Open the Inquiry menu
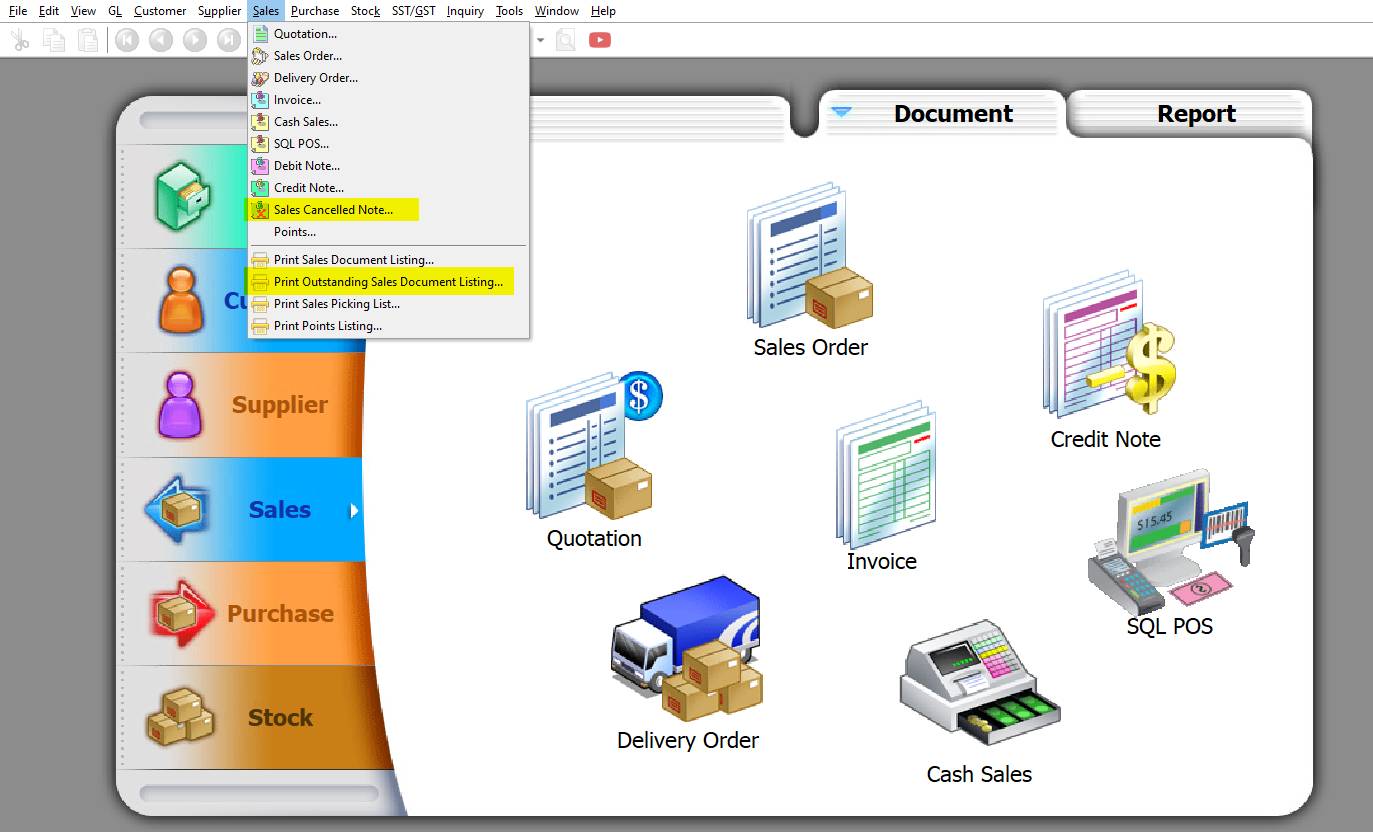This screenshot has width=1373, height=832. point(464,11)
